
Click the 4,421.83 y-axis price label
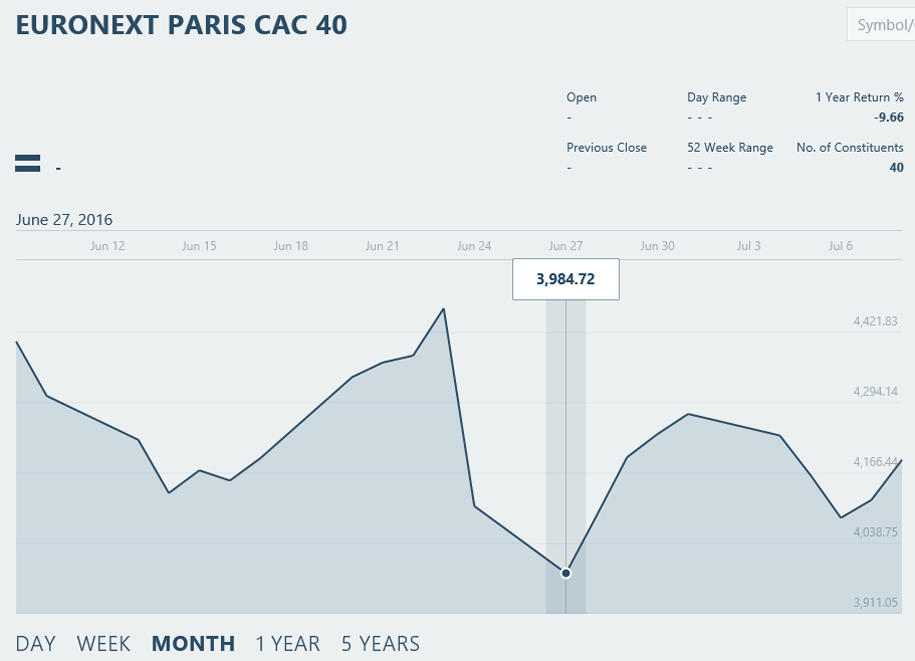(875, 321)
